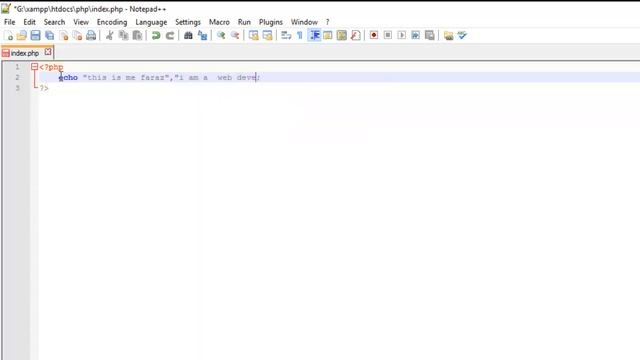Click the Close document toolbar icon

[x=64, y=36]
